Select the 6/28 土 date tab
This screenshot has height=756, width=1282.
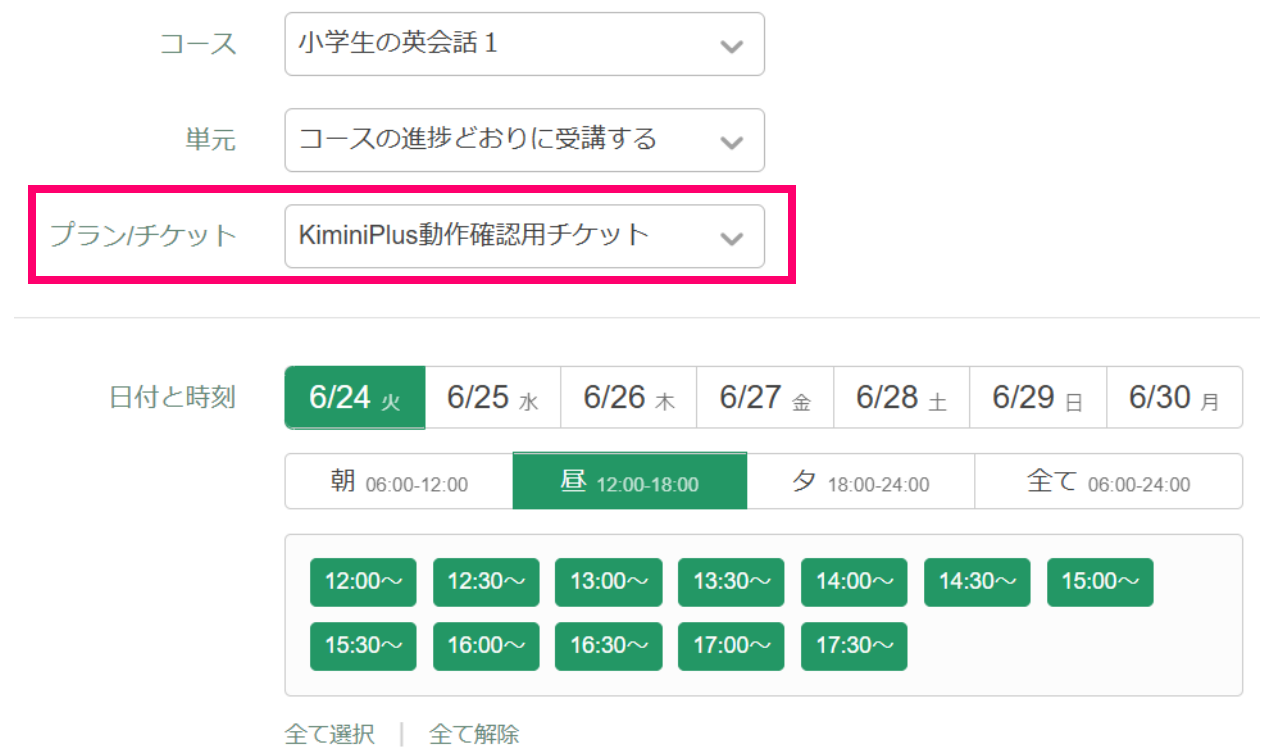pyautogui.click(x=902, y=398)
